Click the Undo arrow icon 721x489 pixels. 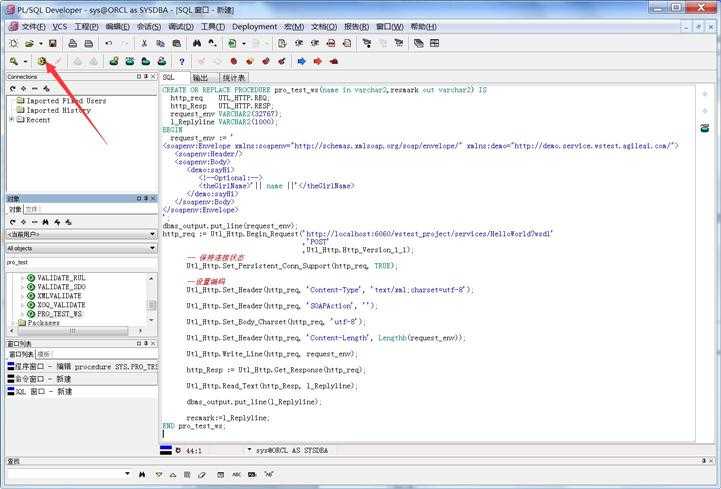pyautogui.click(x=109, y=44)
